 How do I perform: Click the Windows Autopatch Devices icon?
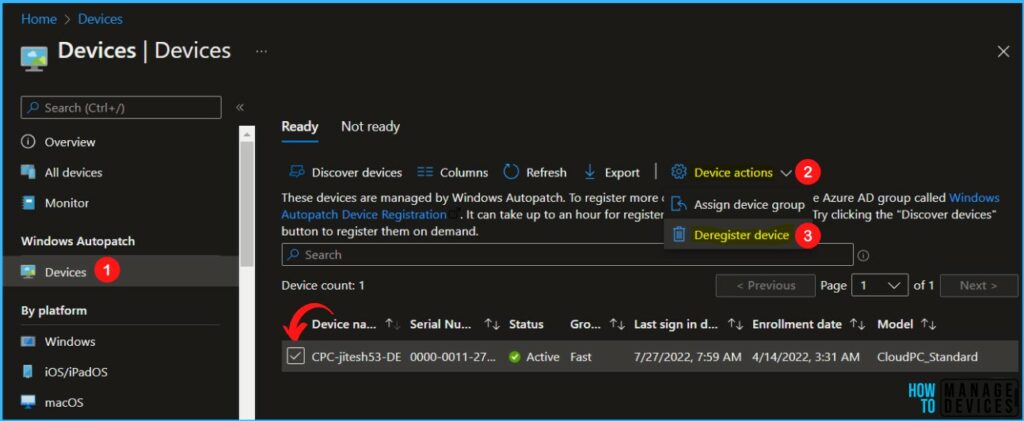(28, 272)
